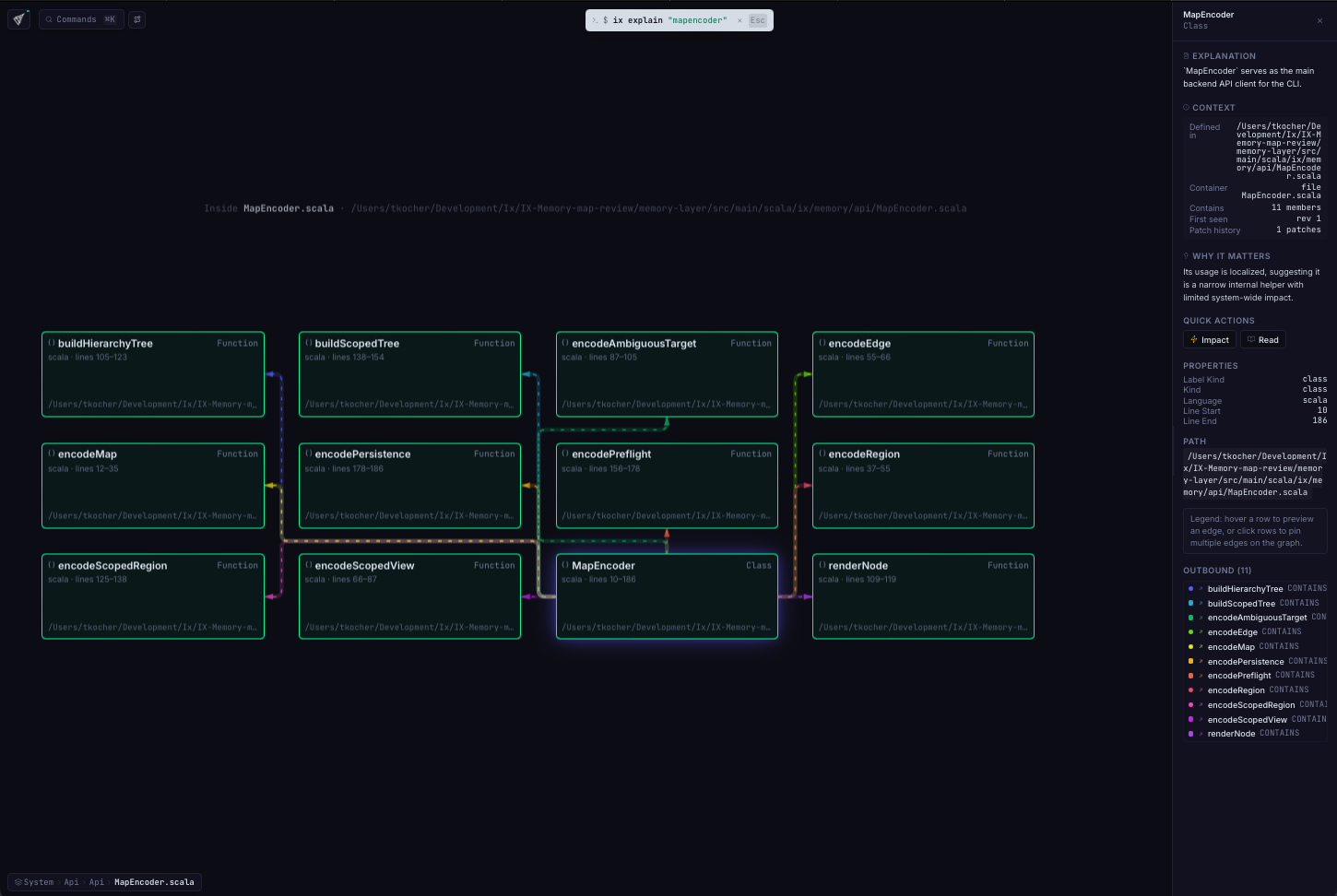Viewport: 1337px width, 896px height.
Task: Click the EXPLANATION section heading
Action: (x=1224, y=56)
